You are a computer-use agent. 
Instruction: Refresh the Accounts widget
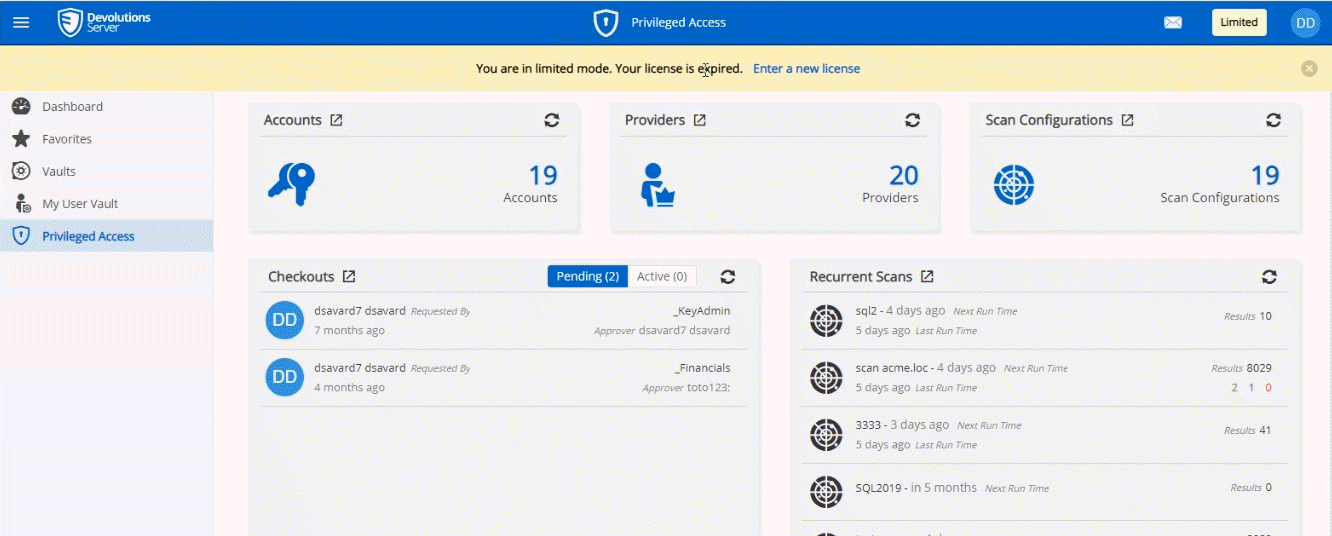click(x=551, y=120)
